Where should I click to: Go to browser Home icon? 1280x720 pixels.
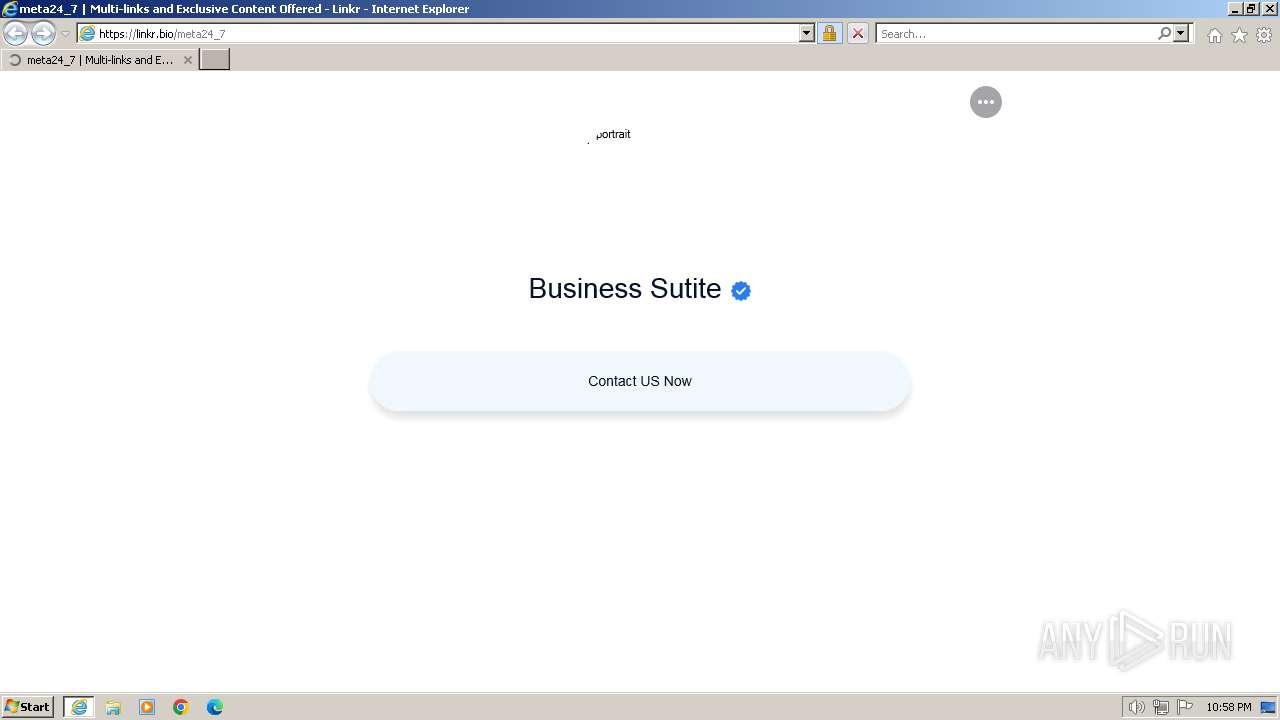(x=1214, y=35)
